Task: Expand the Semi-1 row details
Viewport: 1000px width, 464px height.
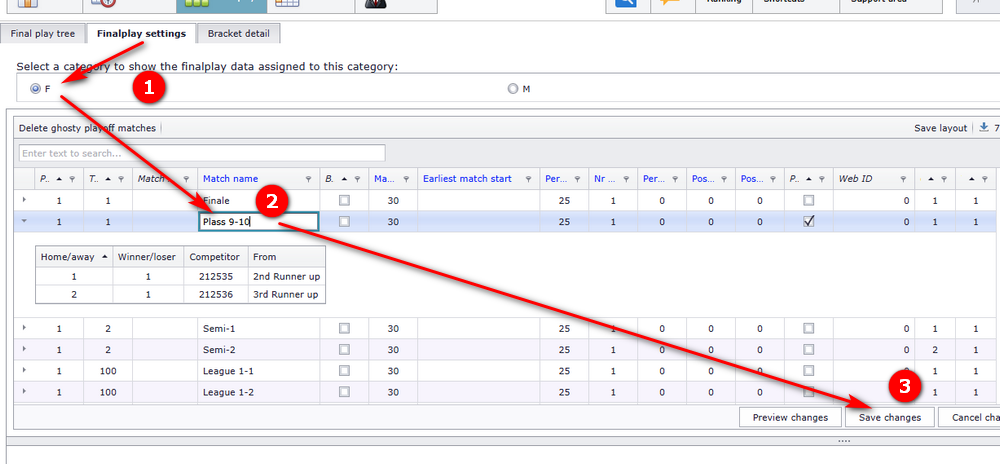Action: 24,328
